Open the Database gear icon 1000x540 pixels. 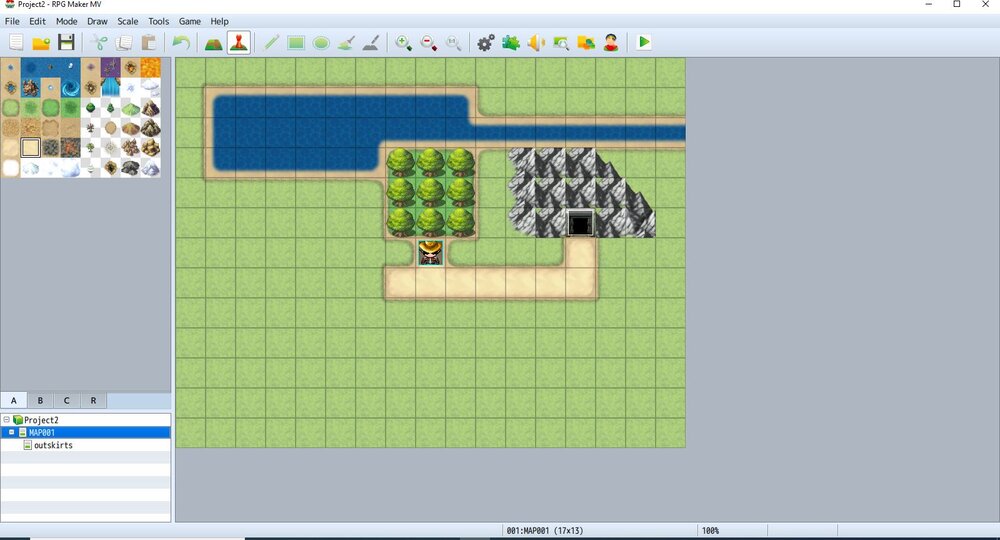(x=486, y=43)
